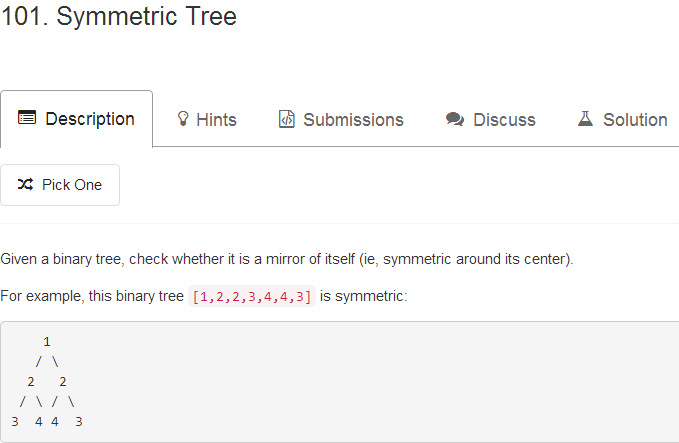Click the inline code [1,2,2,3,4,4,3]

coord(252,297)
